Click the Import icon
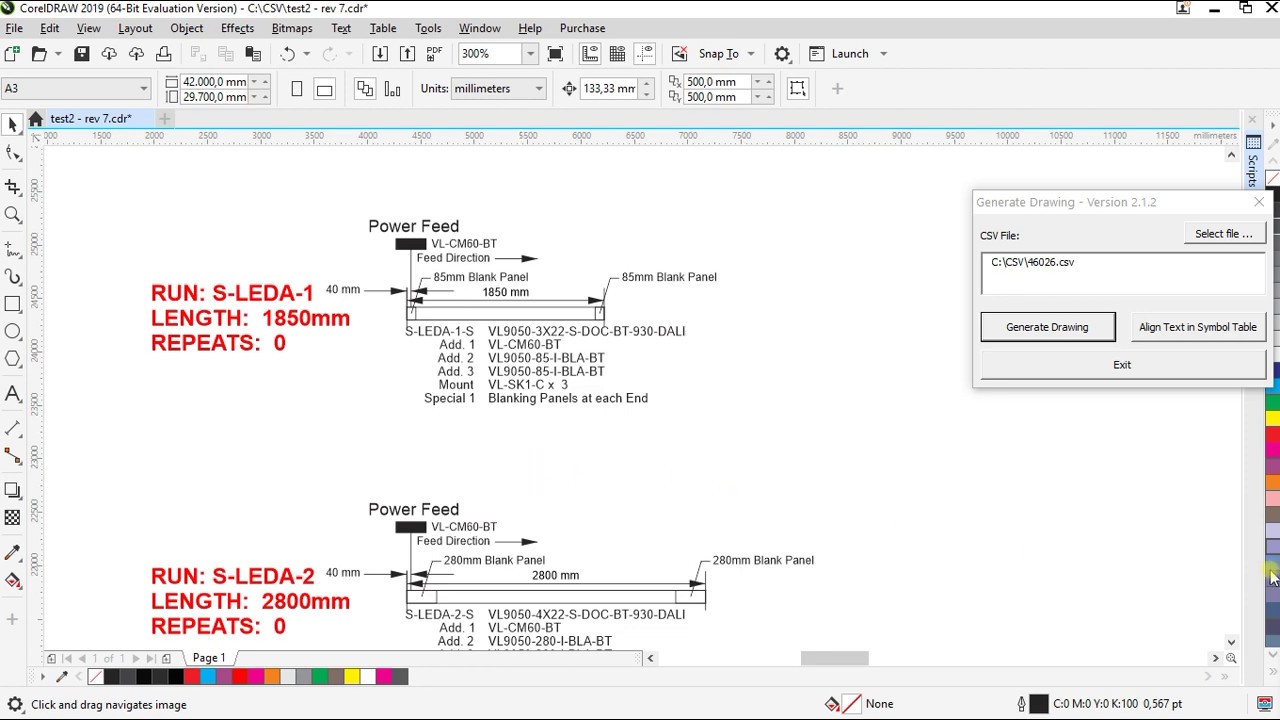1280x720 pixels. pyautogui.click(x=380, y=54)
